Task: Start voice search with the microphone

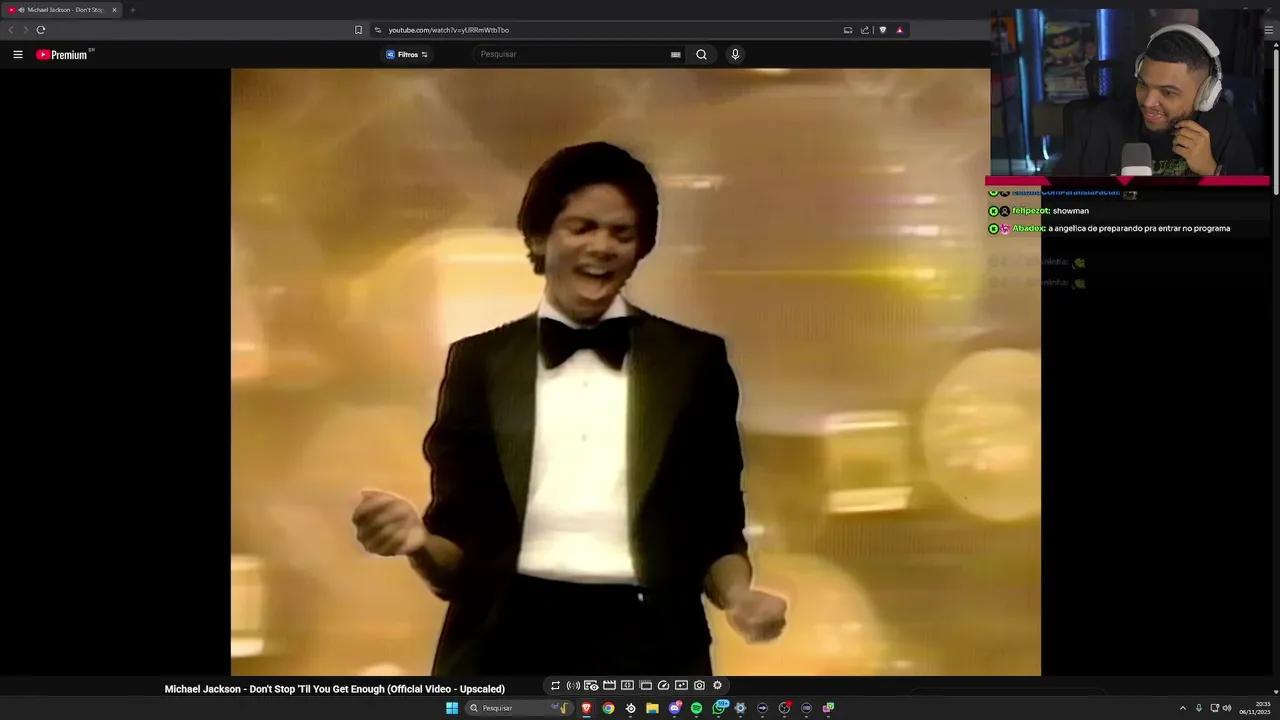Action: pos(735,55)
